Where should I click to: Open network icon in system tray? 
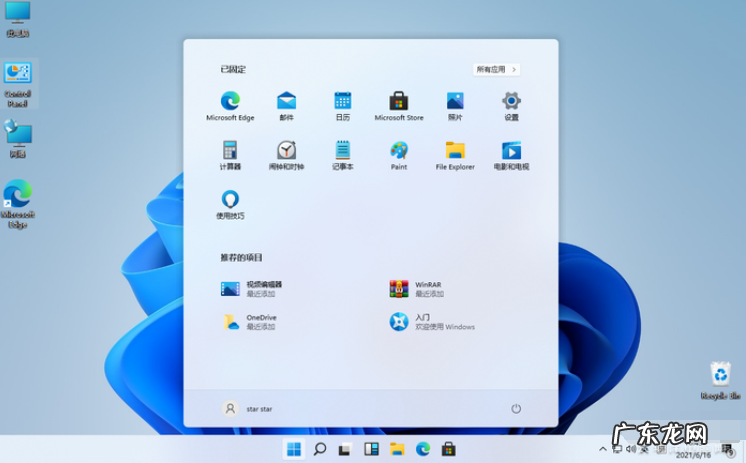coord(618,449)
